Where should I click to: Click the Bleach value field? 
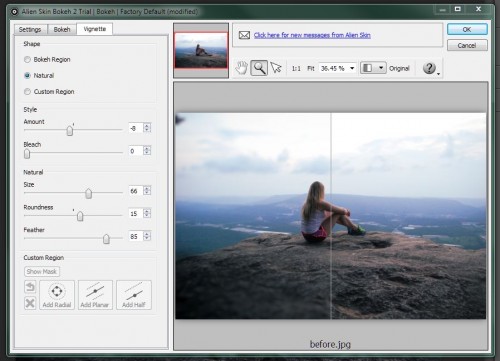(x=136, y=151)
